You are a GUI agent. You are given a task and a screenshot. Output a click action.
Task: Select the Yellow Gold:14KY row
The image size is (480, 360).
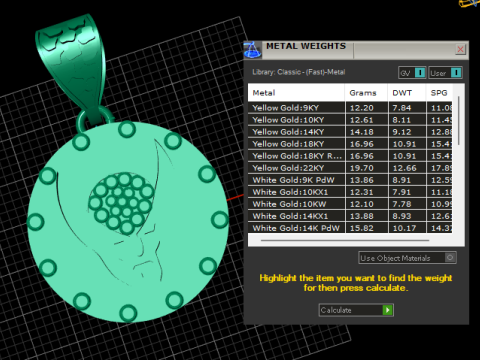point(350,132)
